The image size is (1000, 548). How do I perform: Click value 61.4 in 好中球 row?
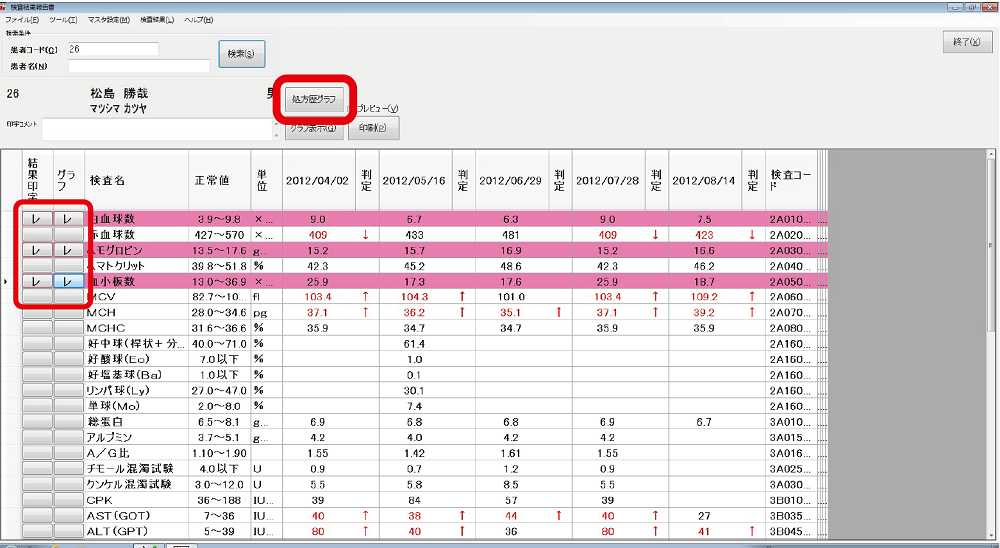pos(415,344)
